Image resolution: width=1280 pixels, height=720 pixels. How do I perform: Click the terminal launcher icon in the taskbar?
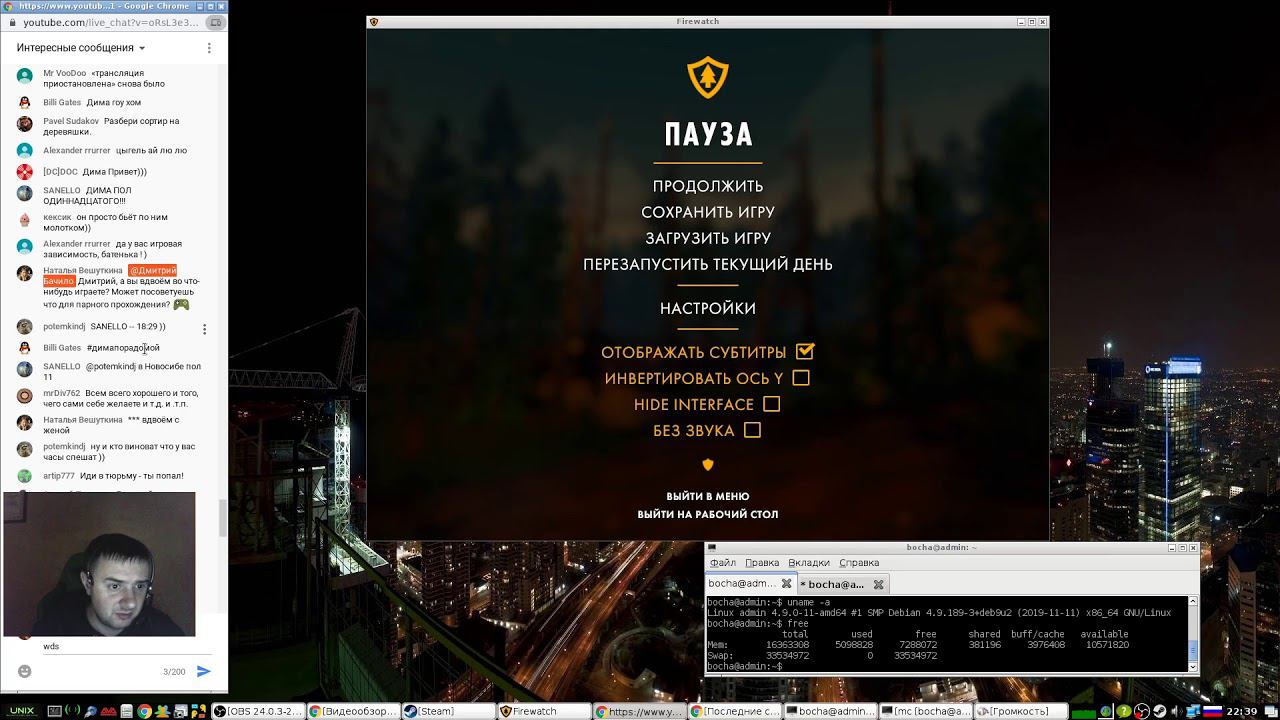(55, 711)
